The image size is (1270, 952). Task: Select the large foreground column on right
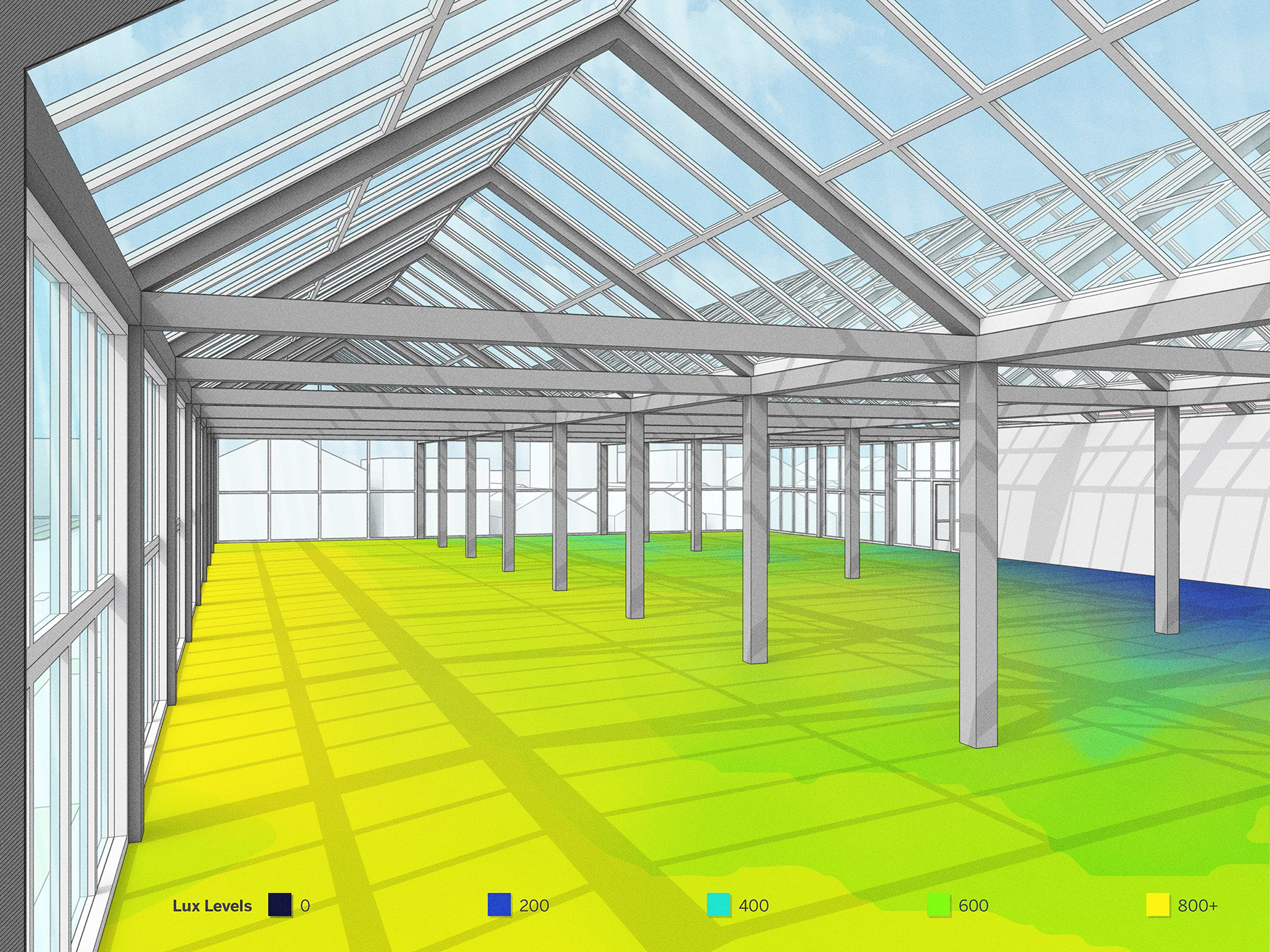coord(978,555)
